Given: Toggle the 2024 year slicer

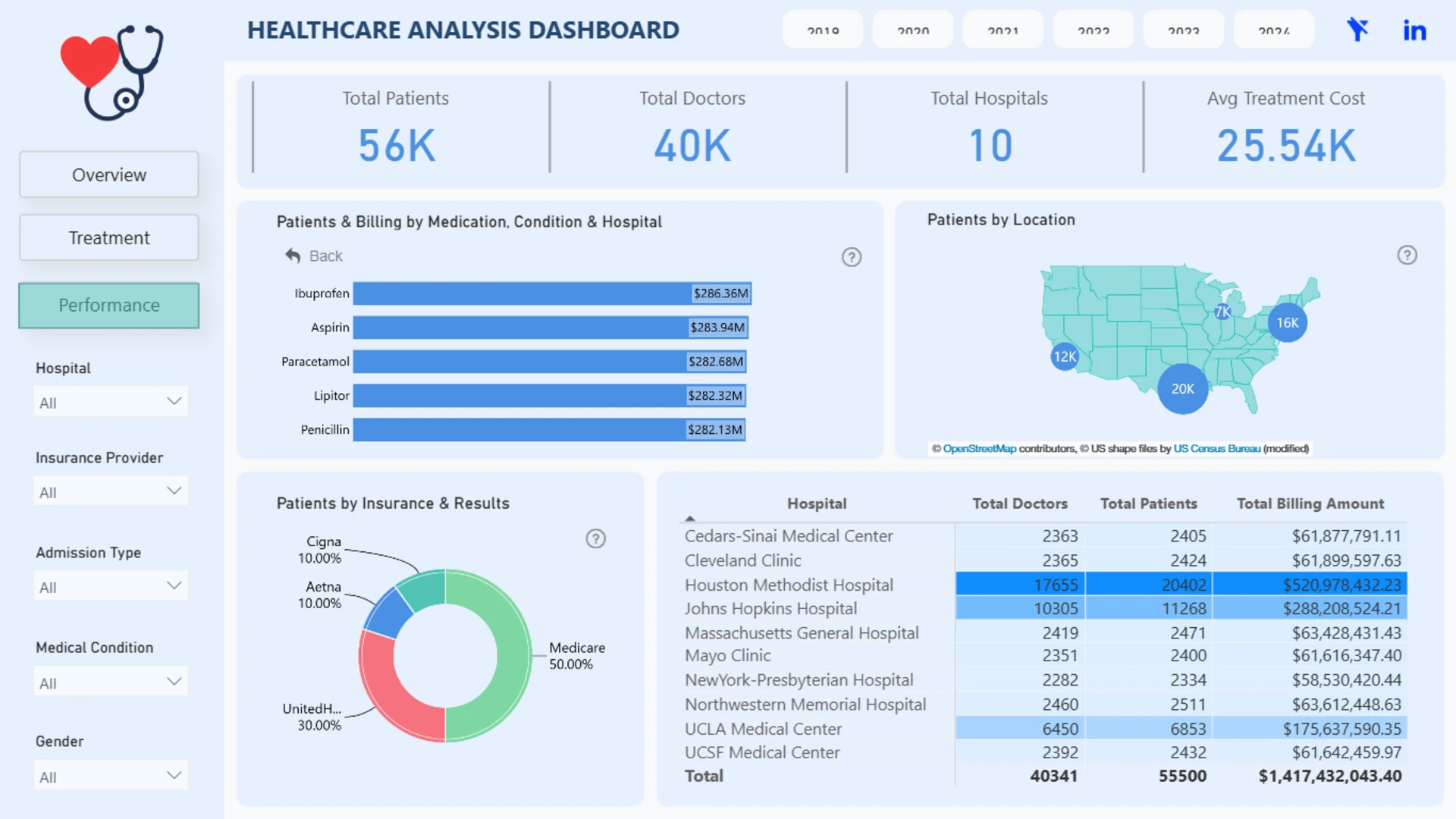Looking at the screenshot, I should coord(1274,30).
